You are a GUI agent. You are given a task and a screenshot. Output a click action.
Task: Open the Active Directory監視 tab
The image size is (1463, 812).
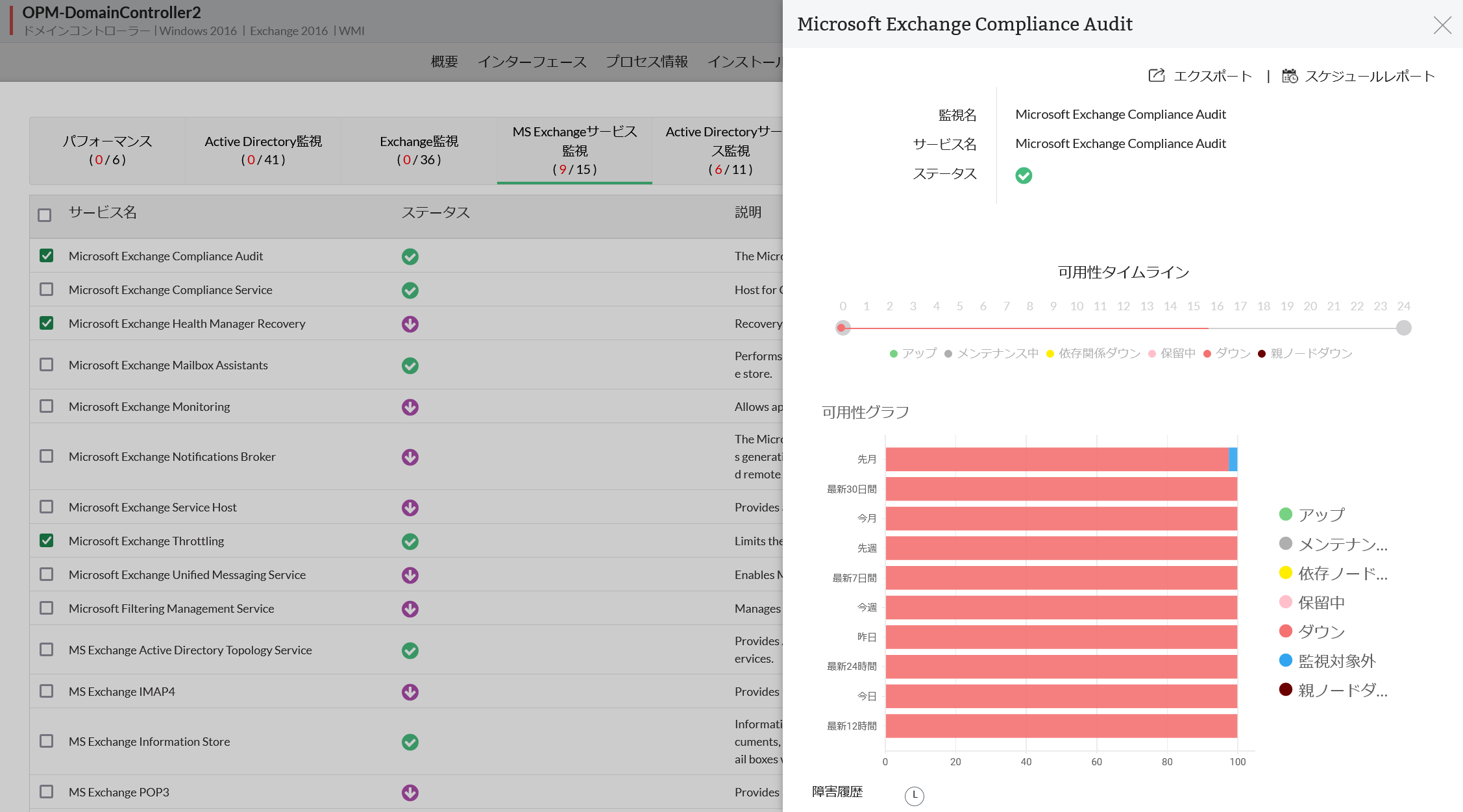263,151
